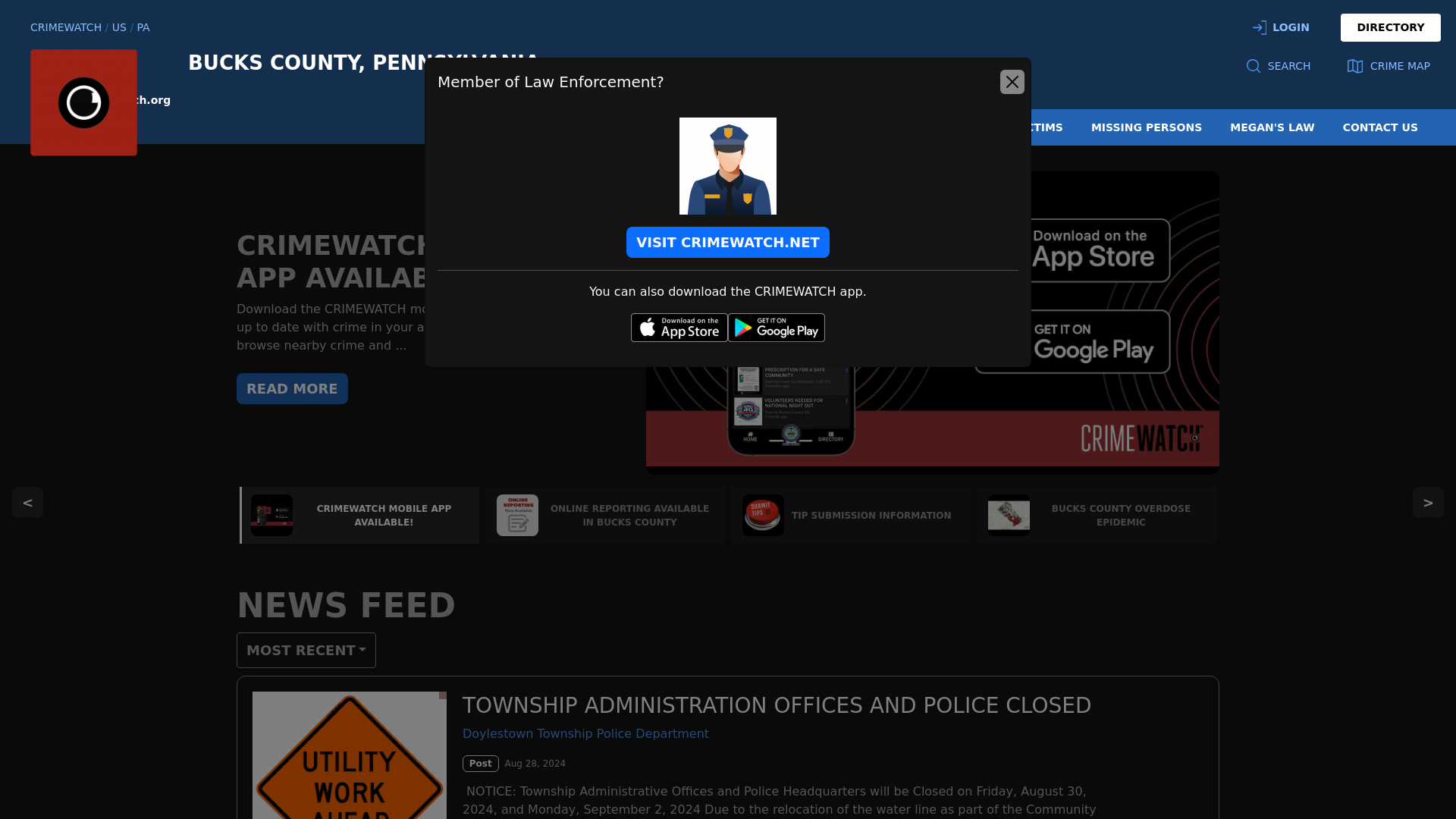1456x819 pixels.
Task: Click the police officer avatar image
Action: (x=728, y=166)
